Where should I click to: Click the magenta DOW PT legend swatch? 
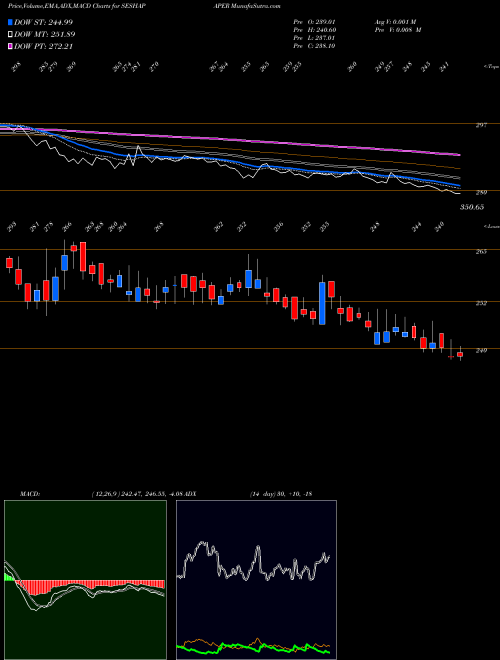[11, 46]
